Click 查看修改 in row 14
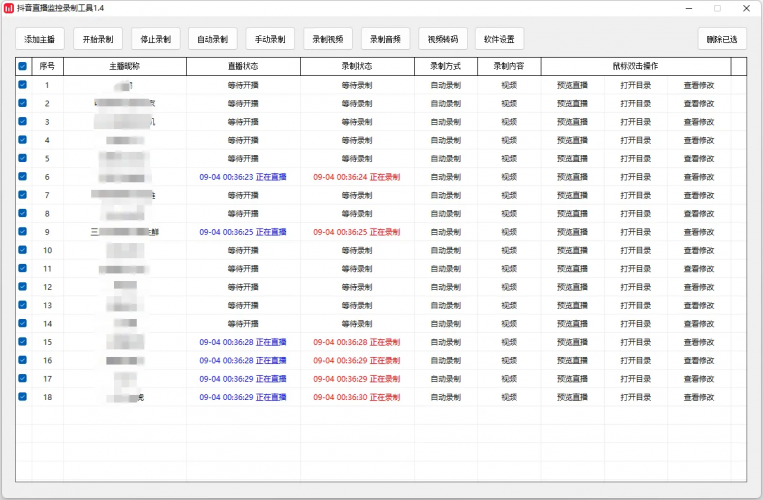 pyautogui.click(x=699, y=323)
